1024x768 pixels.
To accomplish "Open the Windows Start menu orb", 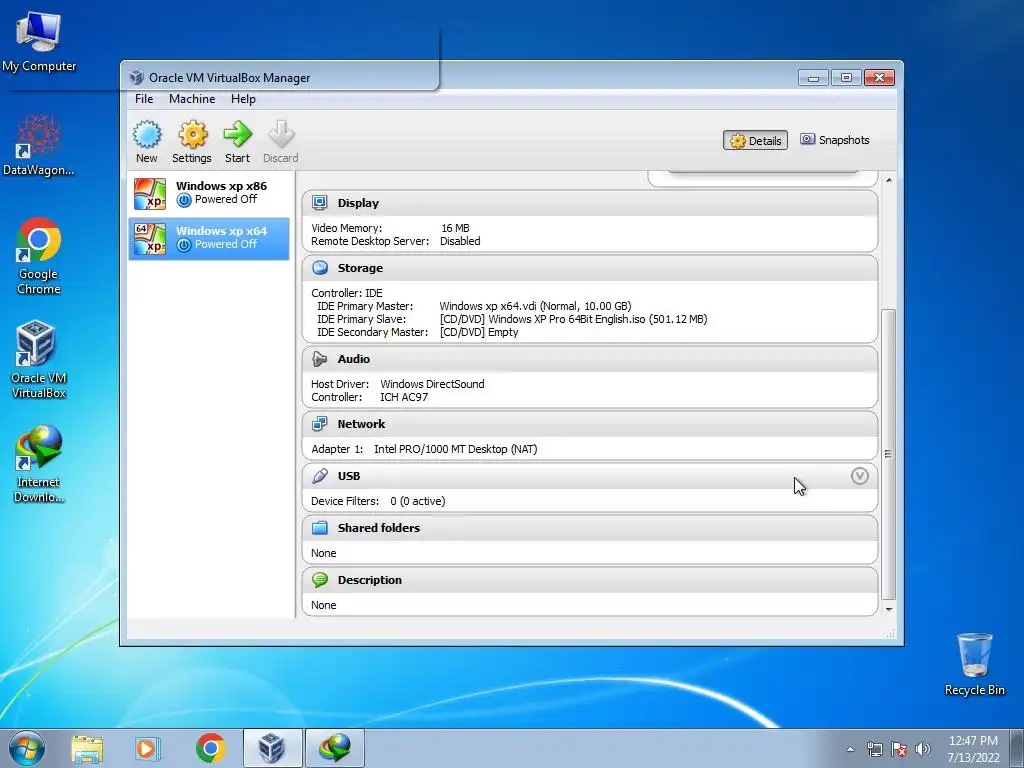I will [x=27, y=748].
